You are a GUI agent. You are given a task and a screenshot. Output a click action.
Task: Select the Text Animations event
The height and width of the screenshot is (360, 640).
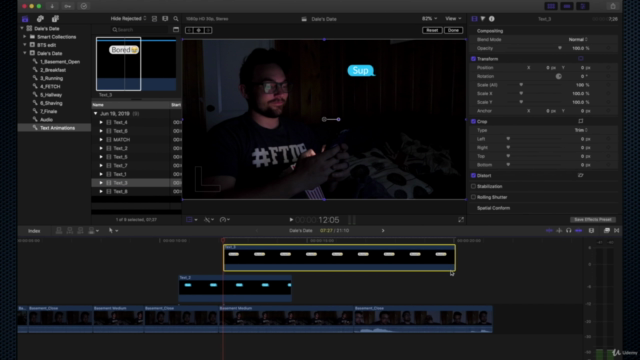[57, 128]
